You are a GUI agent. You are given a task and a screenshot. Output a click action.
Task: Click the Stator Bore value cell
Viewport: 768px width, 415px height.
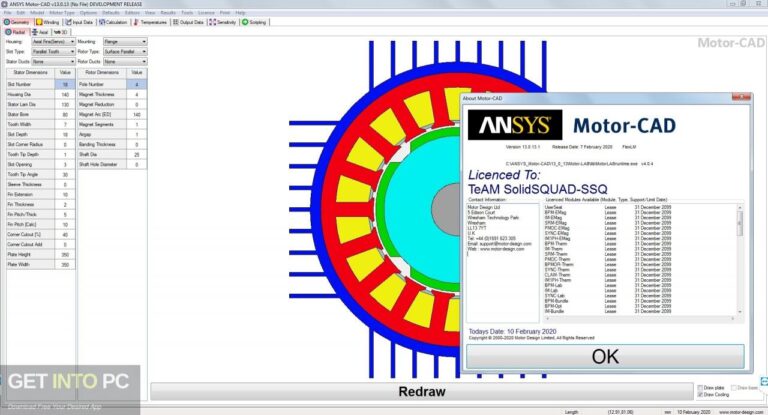pos(65,115)
